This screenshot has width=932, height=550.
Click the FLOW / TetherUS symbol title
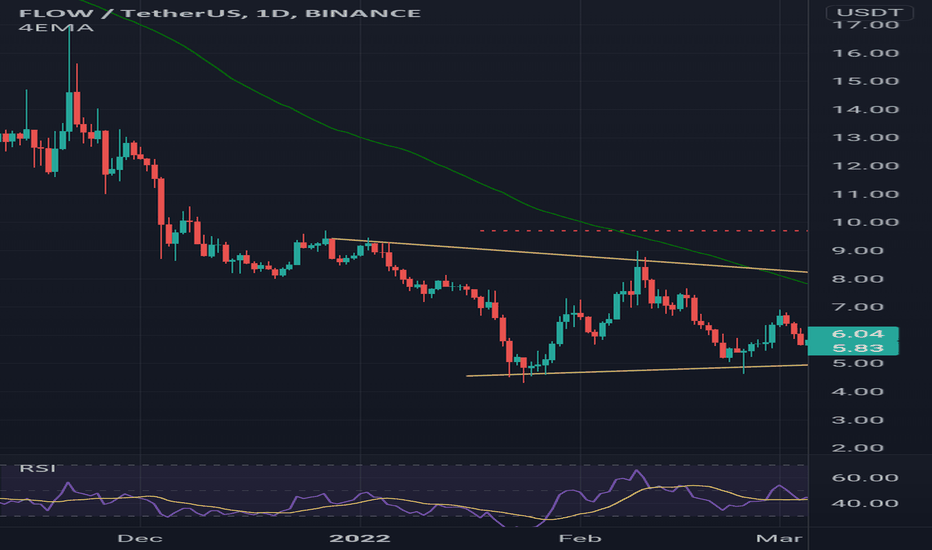click(x=220, y=13)
